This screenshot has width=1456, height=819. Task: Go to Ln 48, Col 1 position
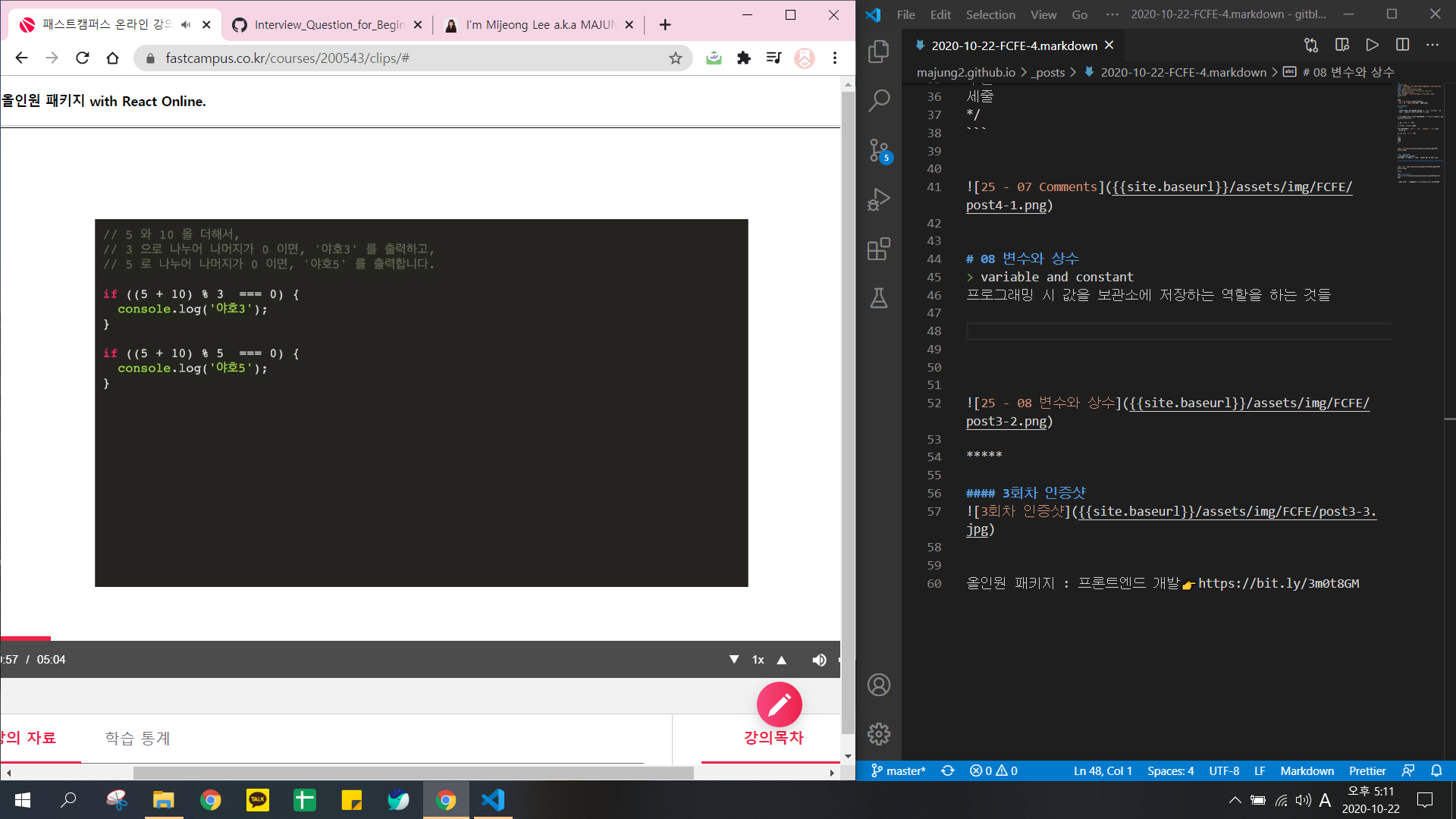tap(1103, 770)
